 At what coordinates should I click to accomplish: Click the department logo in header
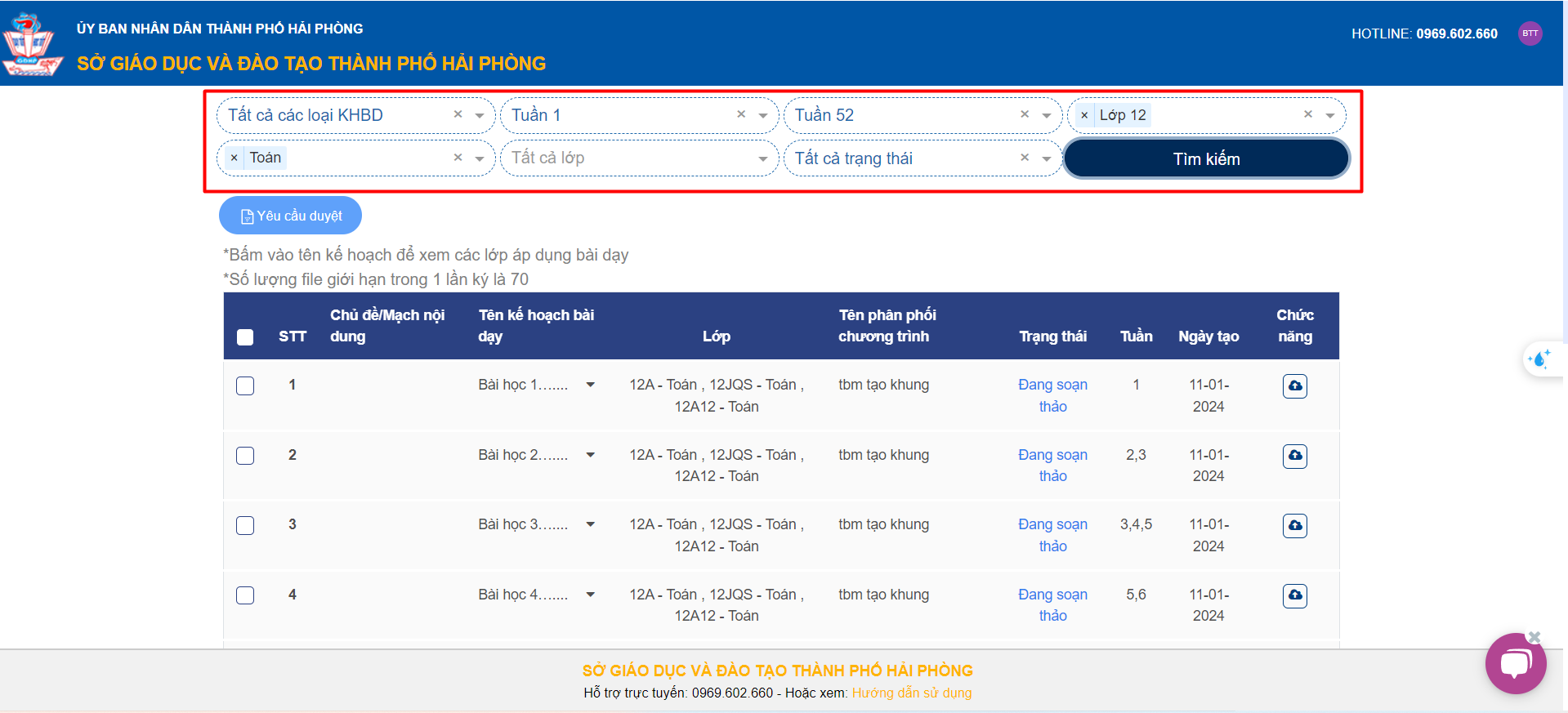click(x=31, y=45)
